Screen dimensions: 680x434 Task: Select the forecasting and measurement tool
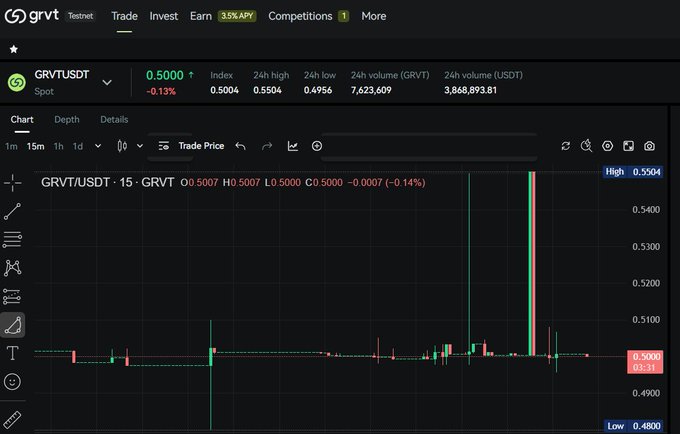[12, 297]
